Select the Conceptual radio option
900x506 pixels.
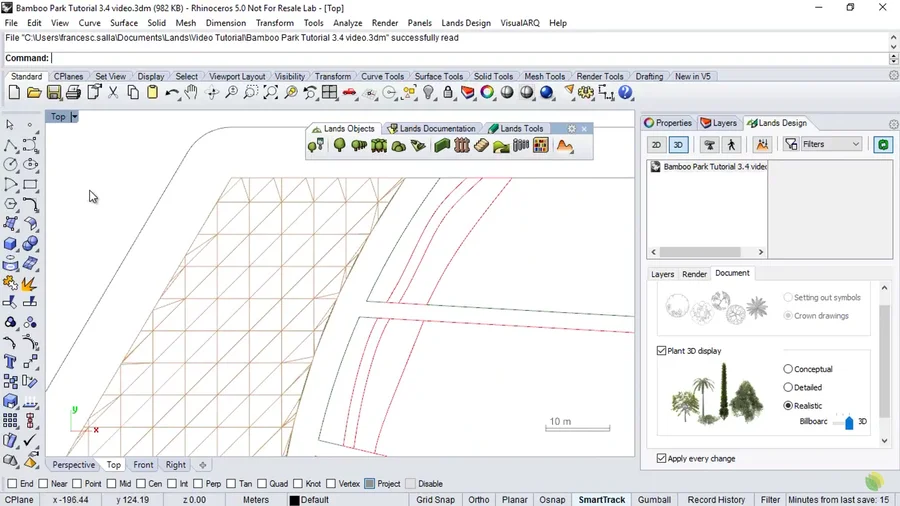coord(788,369)
